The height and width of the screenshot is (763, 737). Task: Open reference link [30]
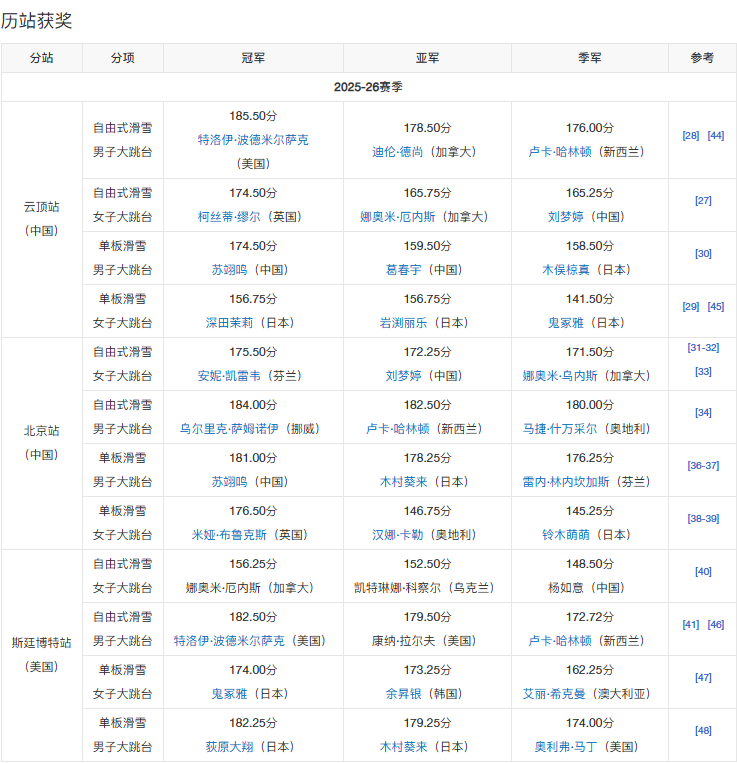(x=703, y=254)
